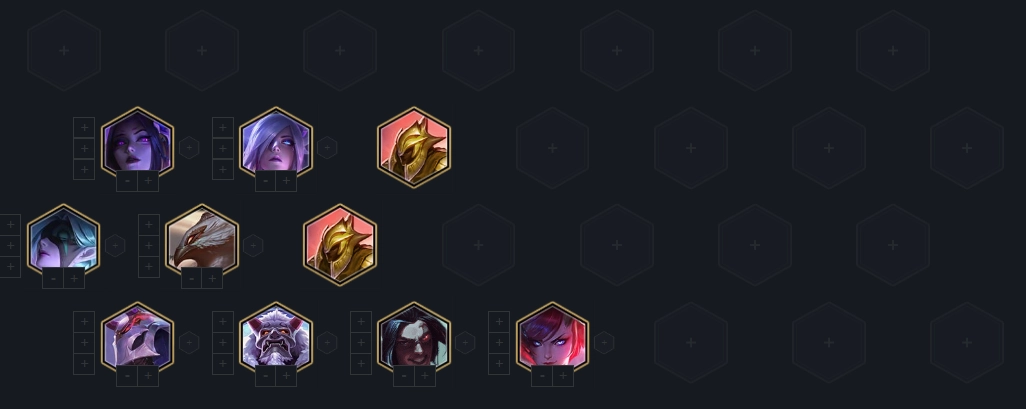Select the teal-haired blindfolded elf champion

click(x=63, y=241)
